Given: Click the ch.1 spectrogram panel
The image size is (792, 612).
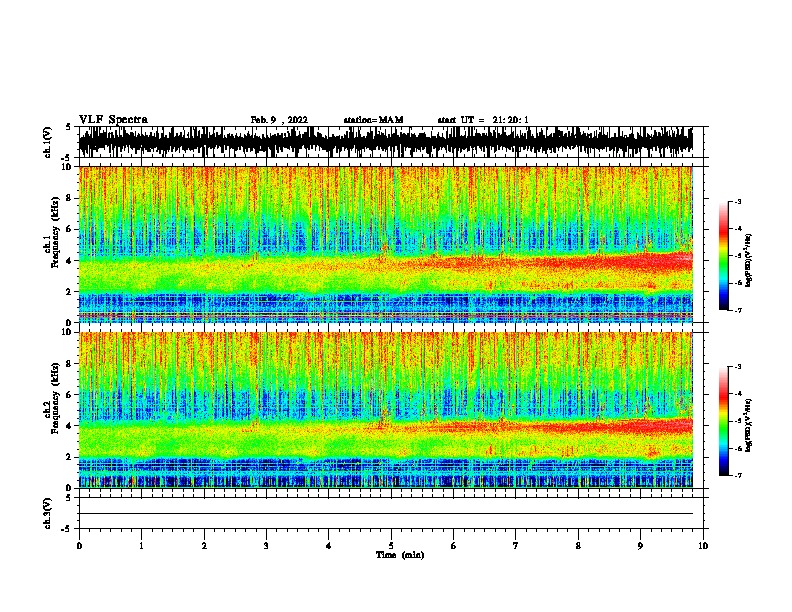Looking at the screenshot, I should (x=386, y=244).
